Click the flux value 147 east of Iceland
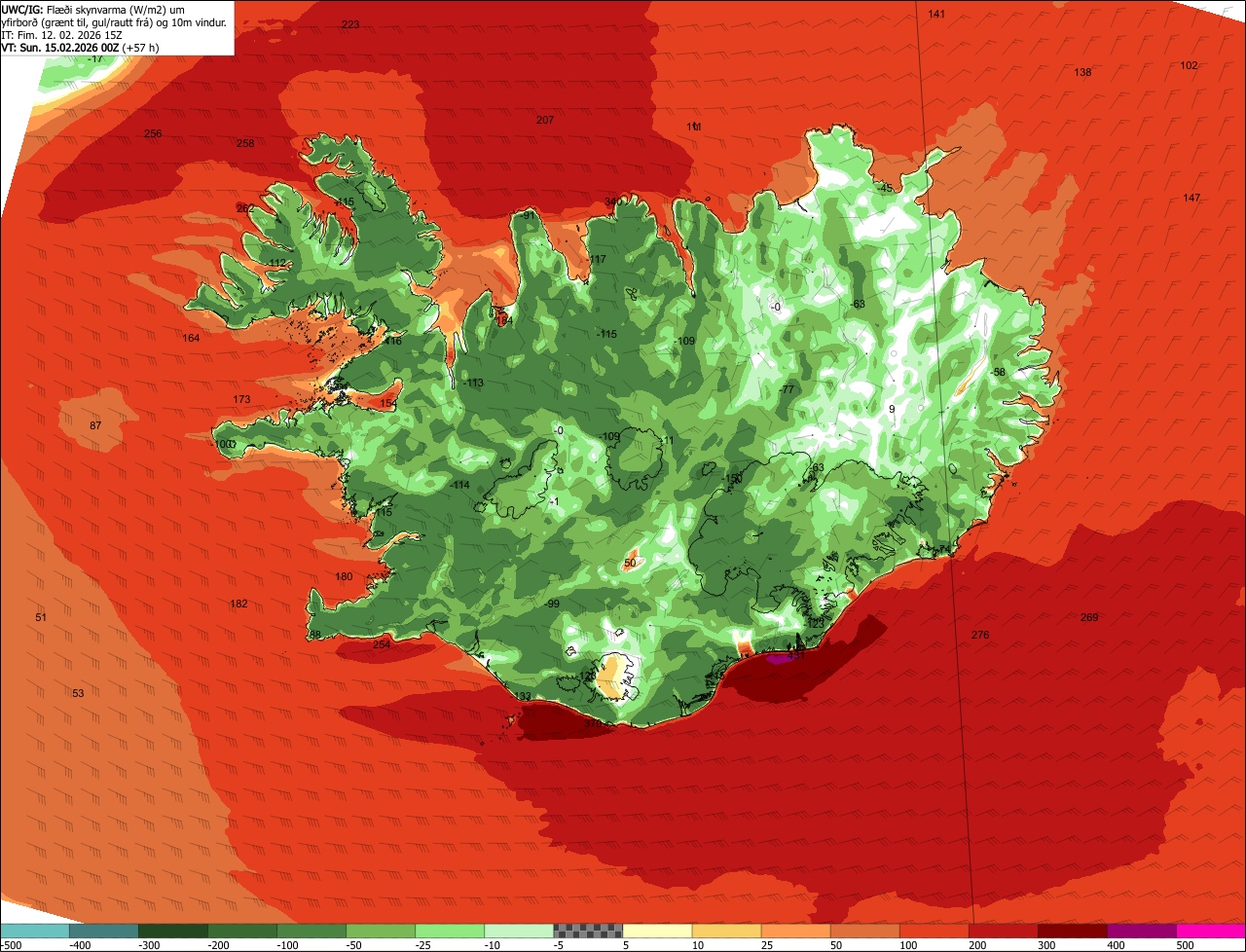Image resolution: width=1246 pixels, height=952 pixels. click(1191, 198)
